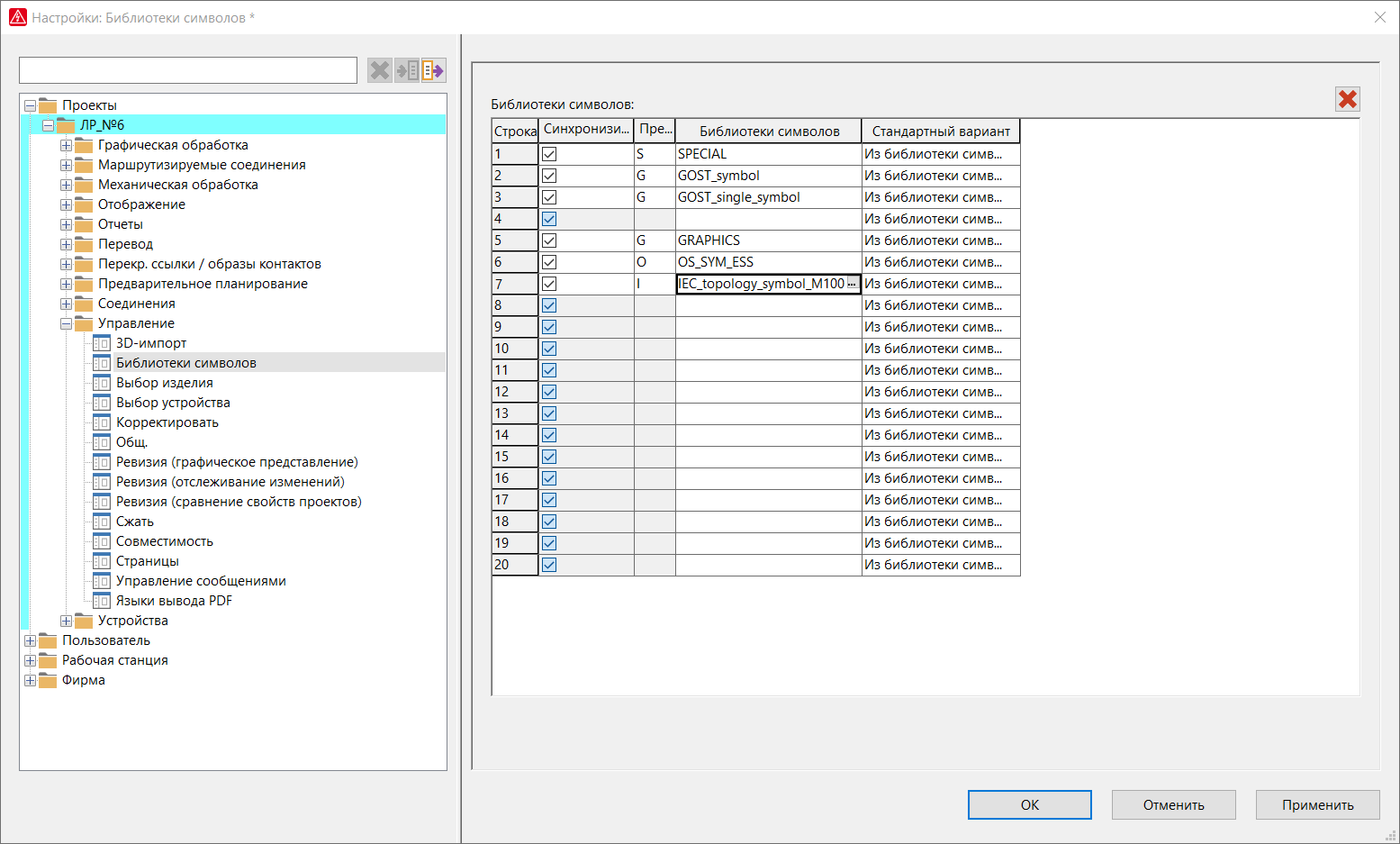1400x844 pixels.
Task: Expand the Графическая обработка node
Action: tap(66, 145)
